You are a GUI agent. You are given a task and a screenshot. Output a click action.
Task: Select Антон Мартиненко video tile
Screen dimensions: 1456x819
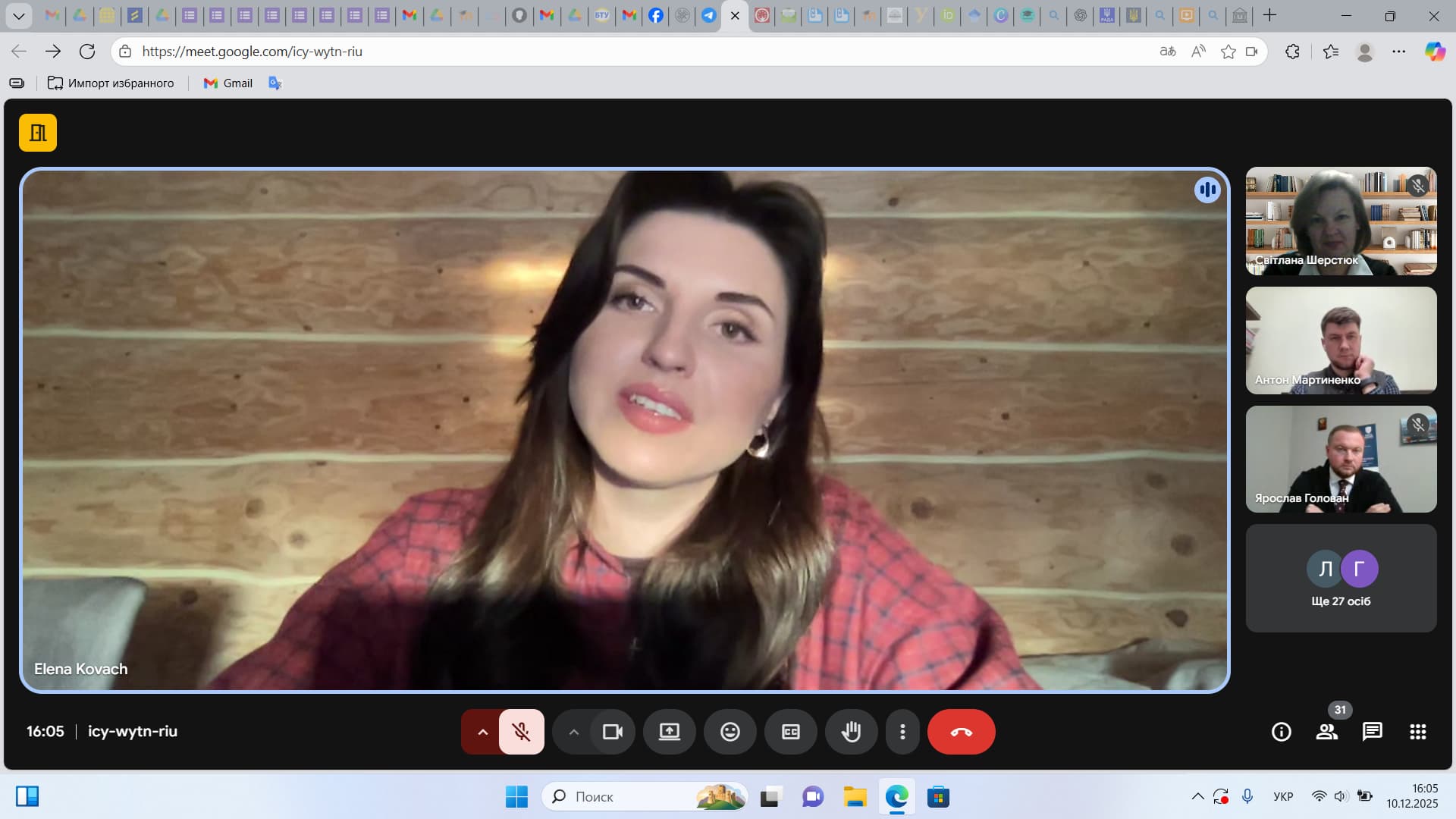[x=1341, y=340]
